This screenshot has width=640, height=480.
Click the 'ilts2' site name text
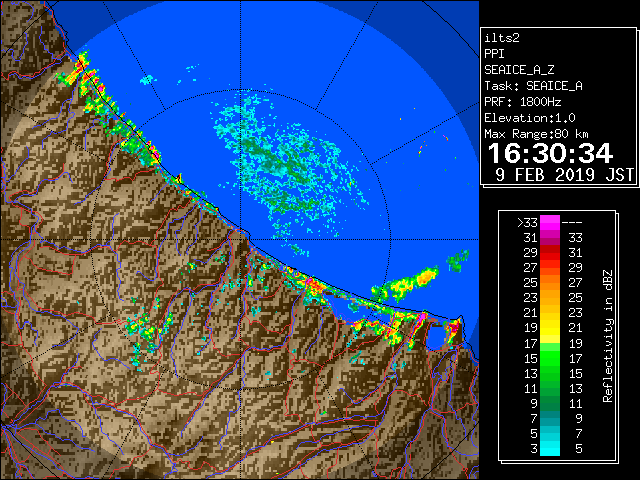pos(502,38)
